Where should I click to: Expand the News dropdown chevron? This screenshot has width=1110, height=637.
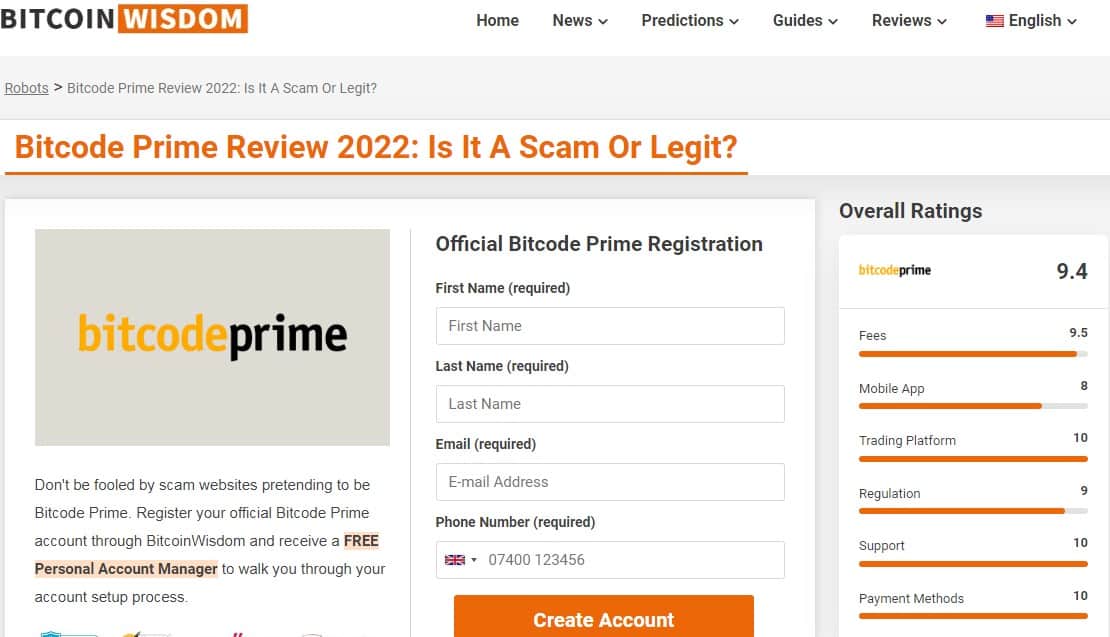pos(601,21)
